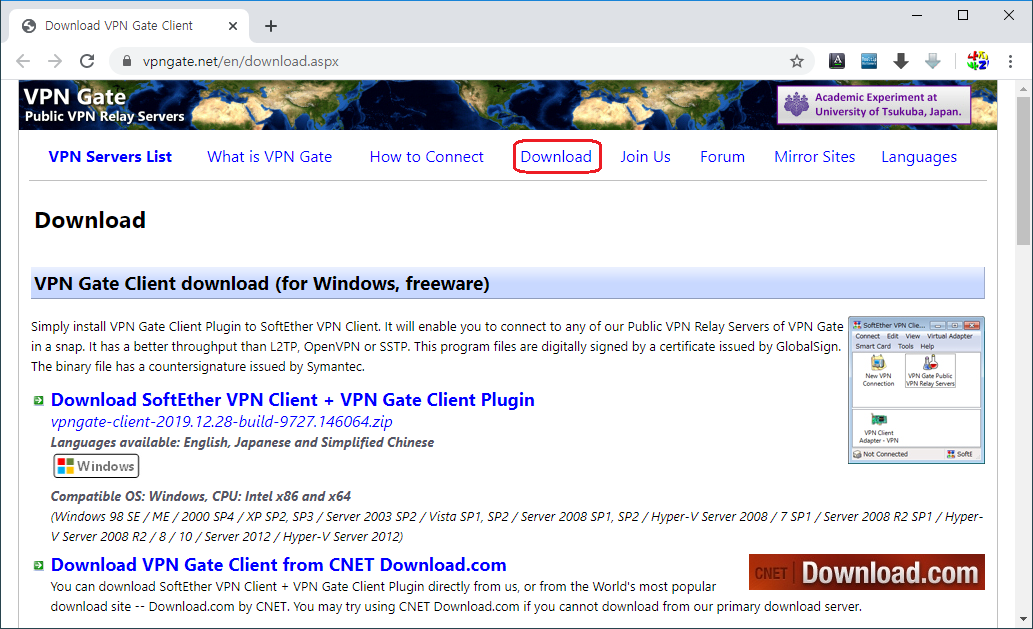Open the Academic Experiment Tsukuba banner
This screenshot has width=1033, height=629.
click(x=874, y=105)
